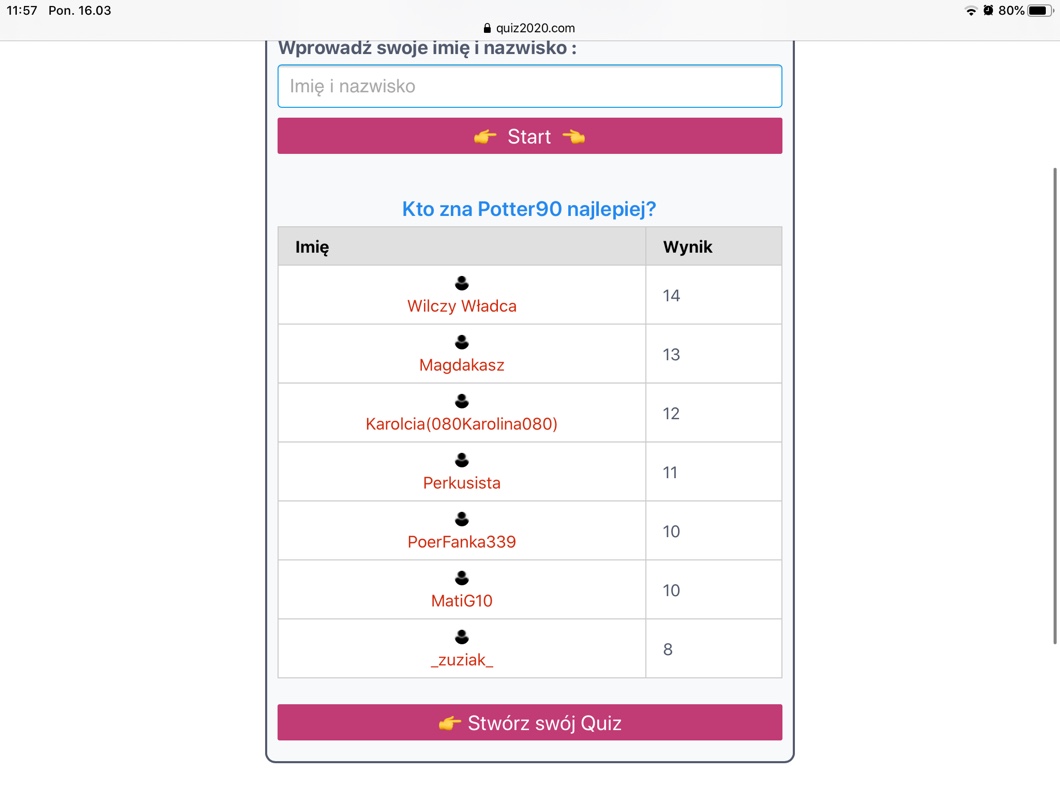Image resolution: width=1060 pixels, height=795 pixels.
Task: Click the avatar icon above MatiG10
Action: tap(462, 579)
